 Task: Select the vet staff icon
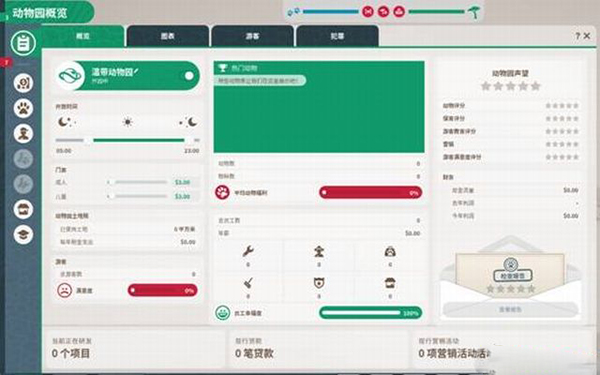(390, 251)
